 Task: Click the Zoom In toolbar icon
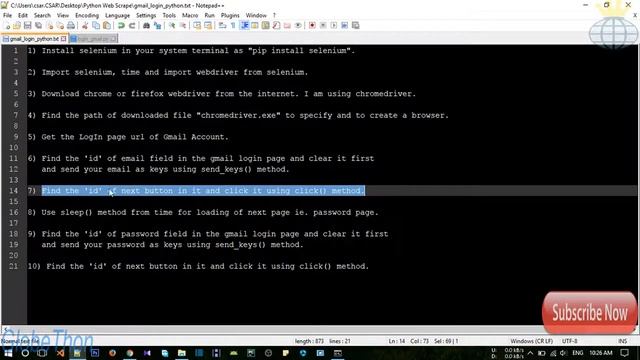pos(172,25)
